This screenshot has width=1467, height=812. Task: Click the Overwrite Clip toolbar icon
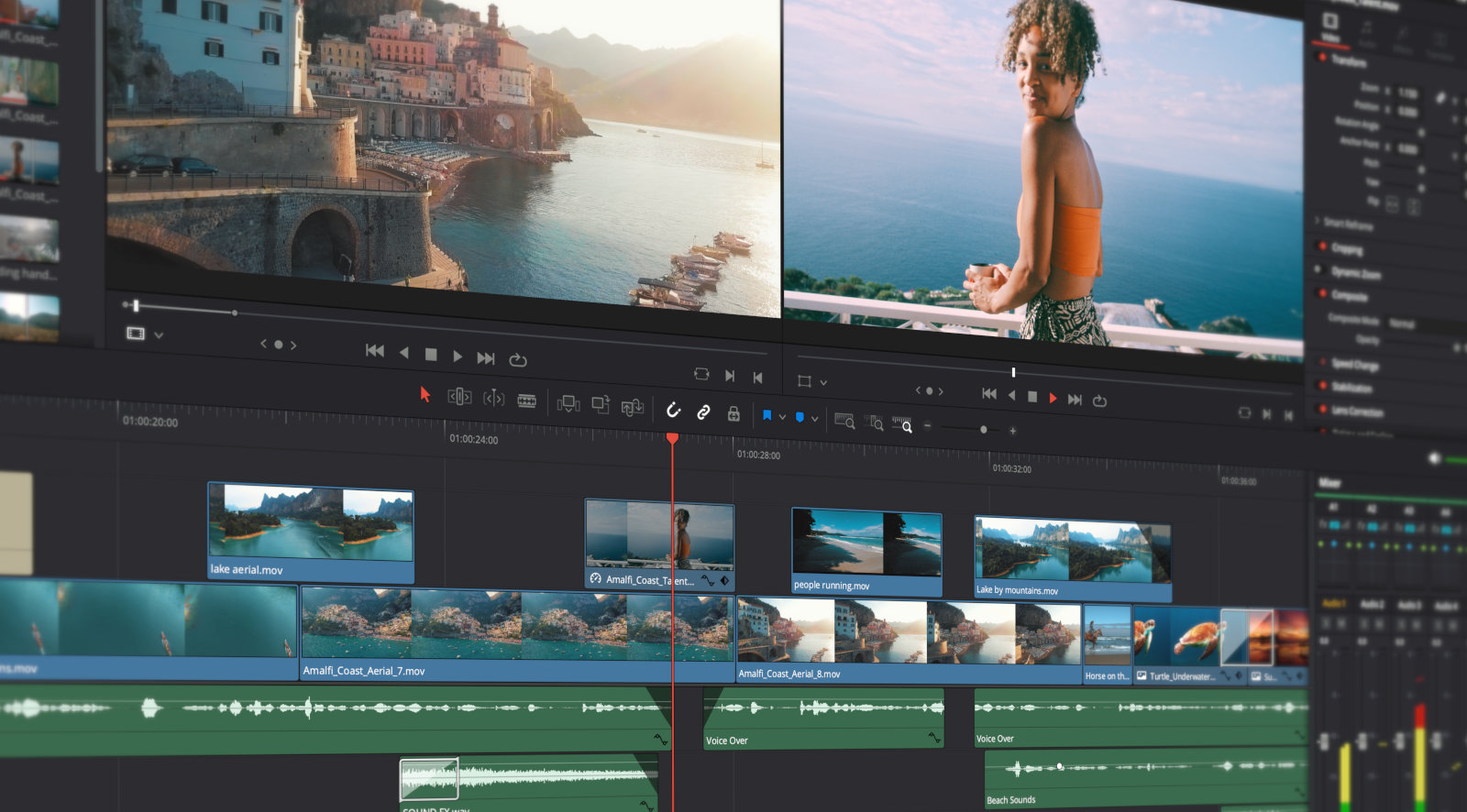[601, 404]
